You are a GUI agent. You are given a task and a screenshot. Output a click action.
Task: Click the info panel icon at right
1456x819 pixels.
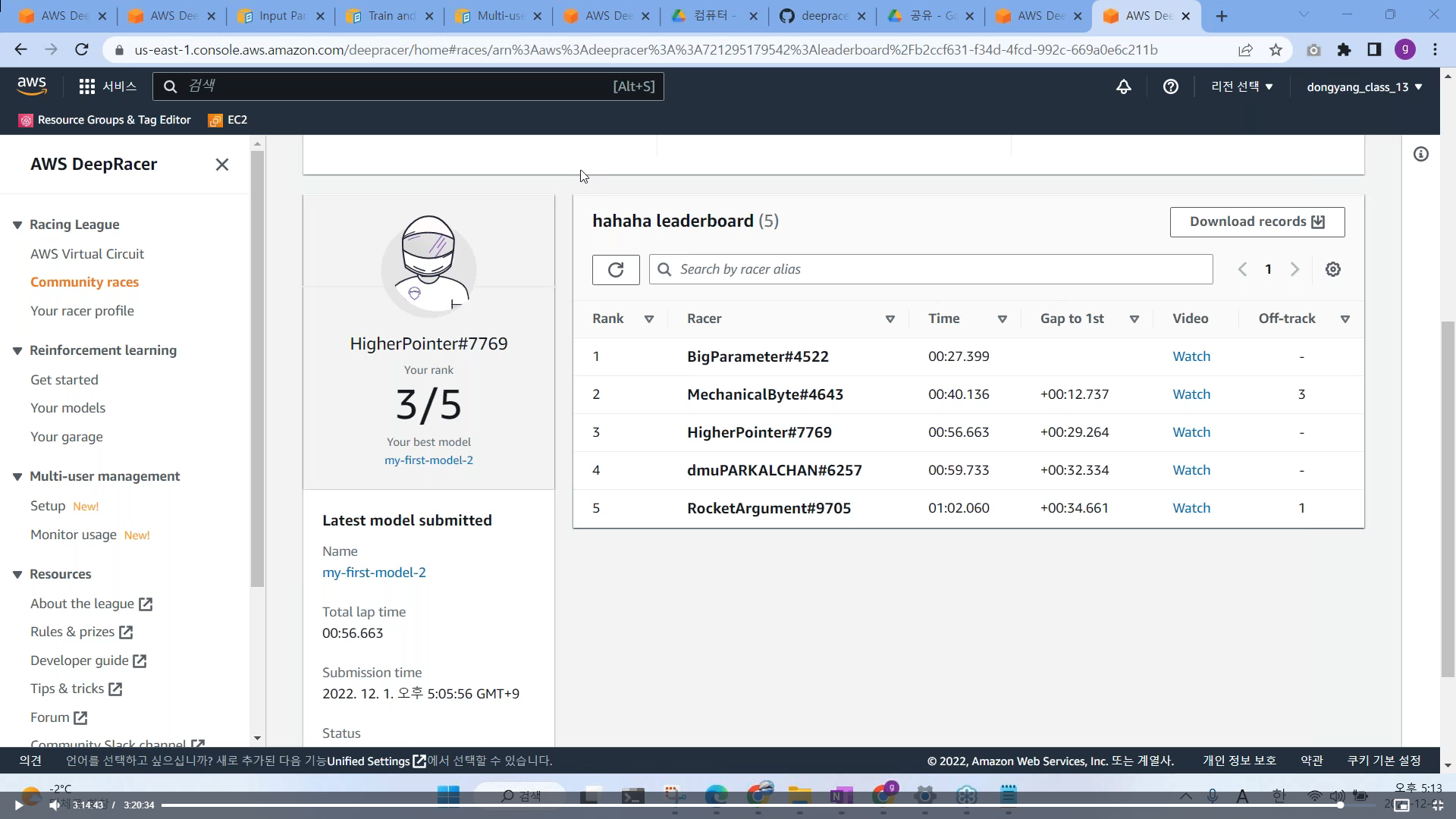(x=1420, y=155)
